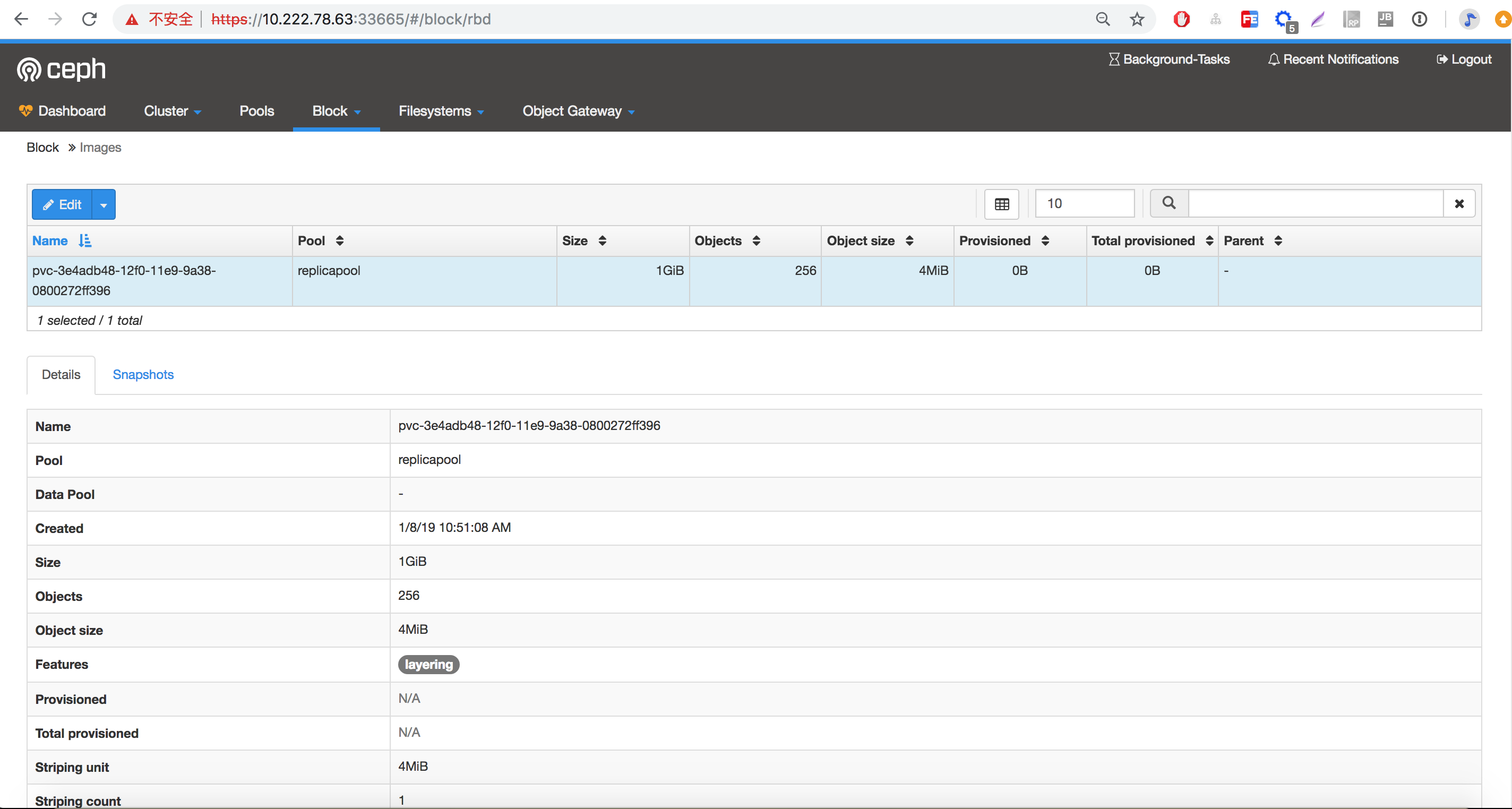Open the Filesystems menu
The image size is (1512, 809).
click(x=441, y=111)
